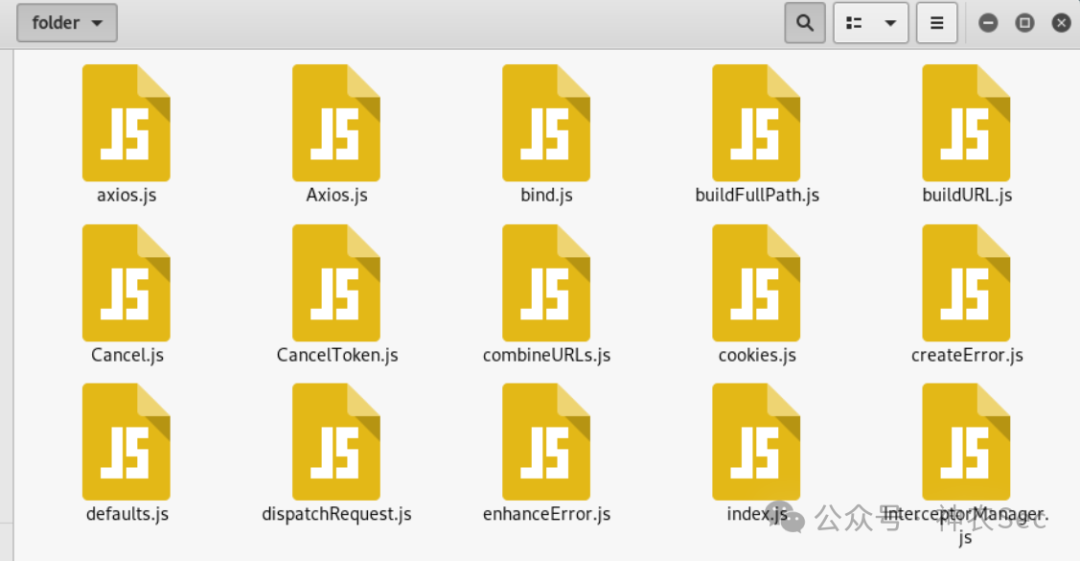1080x561 pixels.
Task: Click the CancelToken.js file name label
Action: point(338,355)
